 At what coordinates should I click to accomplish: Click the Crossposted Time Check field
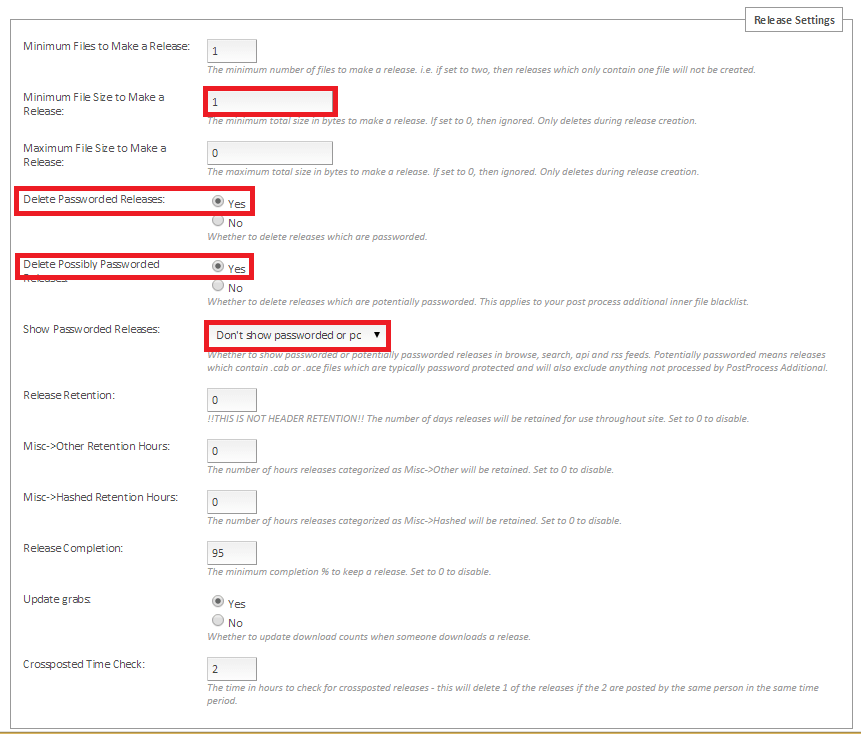click(231, 669)
